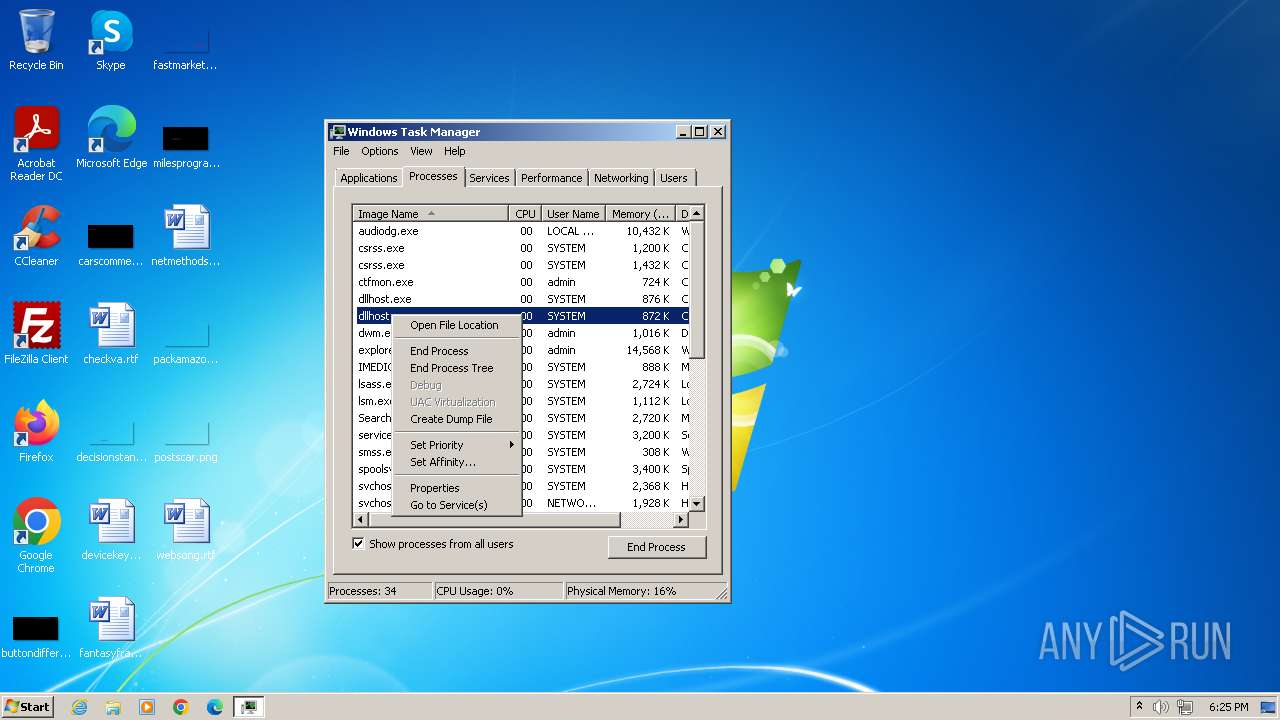Switch to the Networking tab
Viewport: 1280px width, 720px height.
(621, 178)
